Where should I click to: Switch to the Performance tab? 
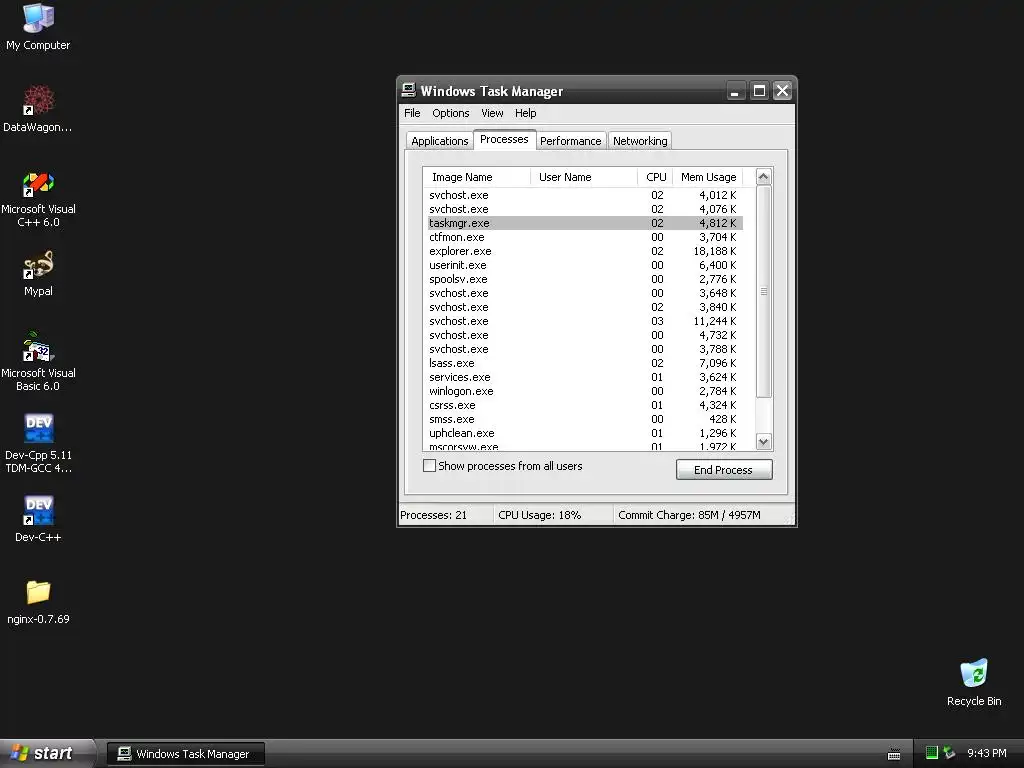pyautogui.click(x=570, y=141)
